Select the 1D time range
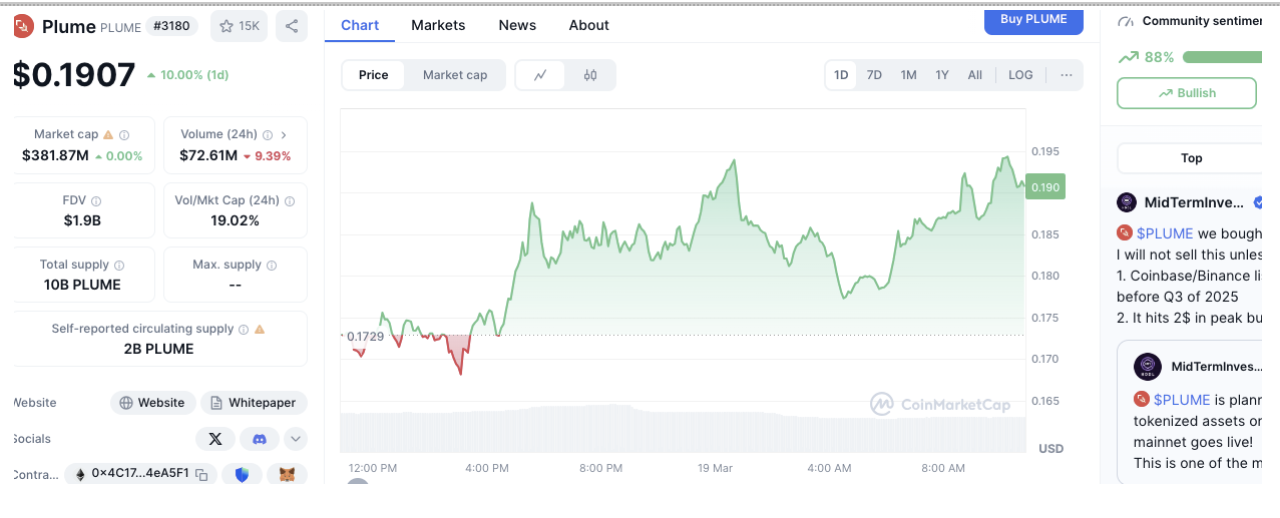Image resolution: width=1280 pixels, height=518 pixels. click(x=841, y=75)
